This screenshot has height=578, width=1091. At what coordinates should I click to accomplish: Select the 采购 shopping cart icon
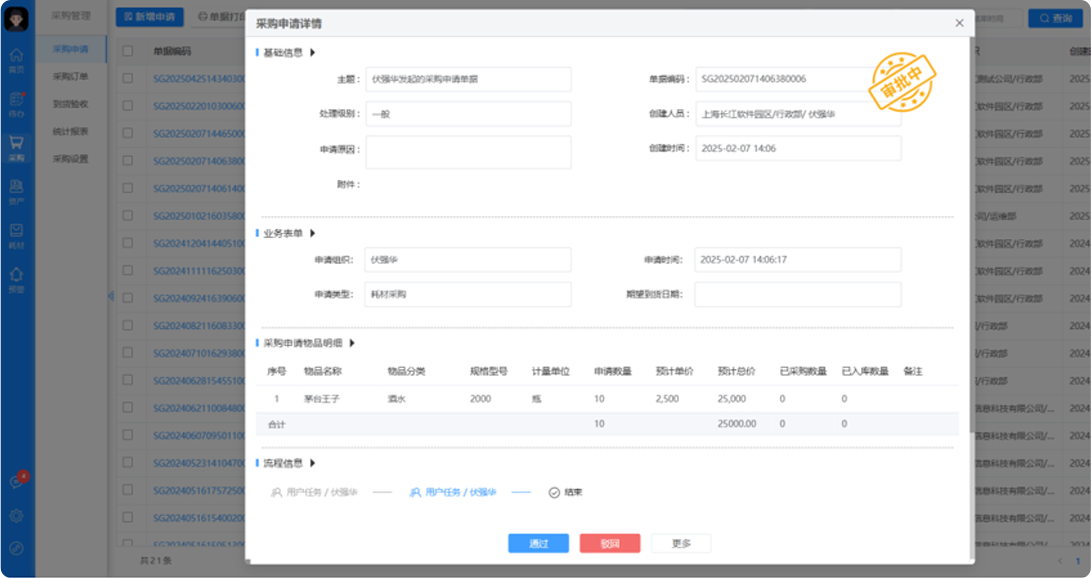pyautogui.click(x=16, y=146)
